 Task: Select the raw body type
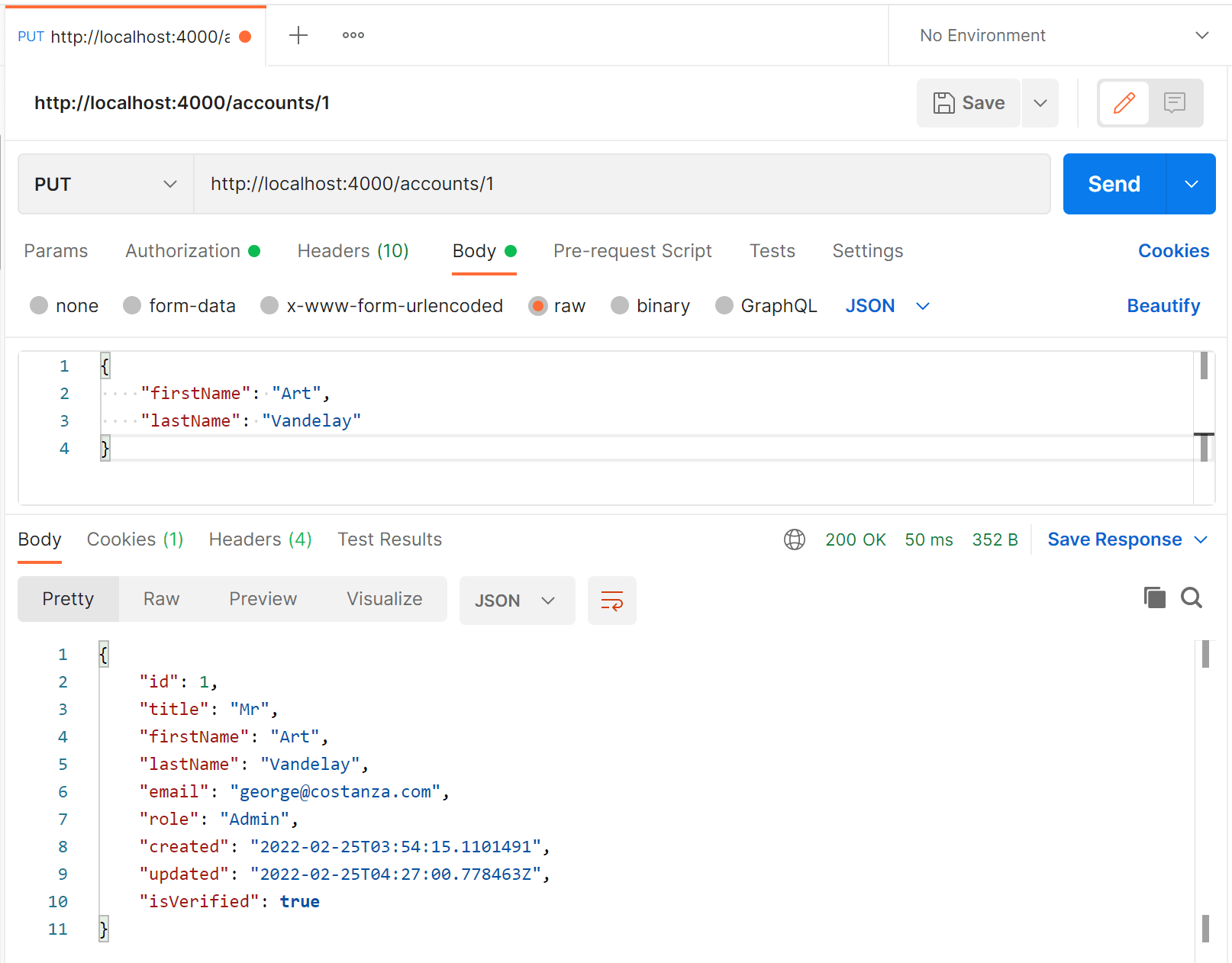point(557,306)
